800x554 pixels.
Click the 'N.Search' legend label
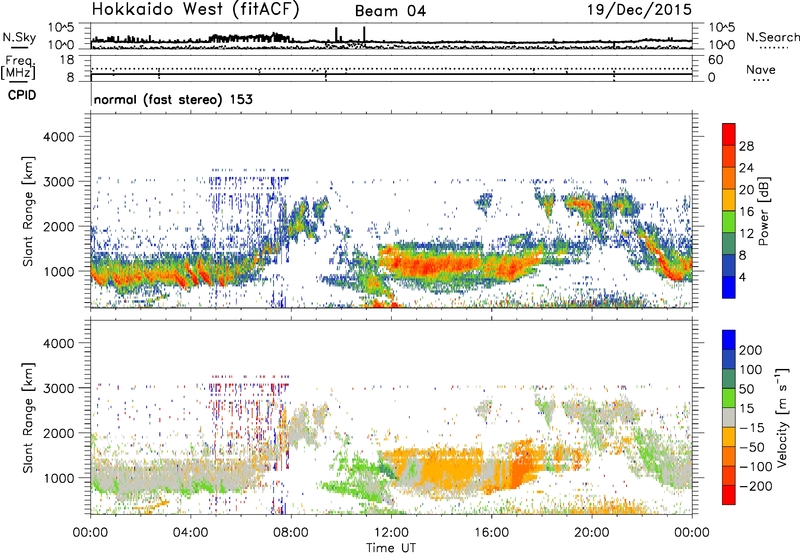point(772,37)
